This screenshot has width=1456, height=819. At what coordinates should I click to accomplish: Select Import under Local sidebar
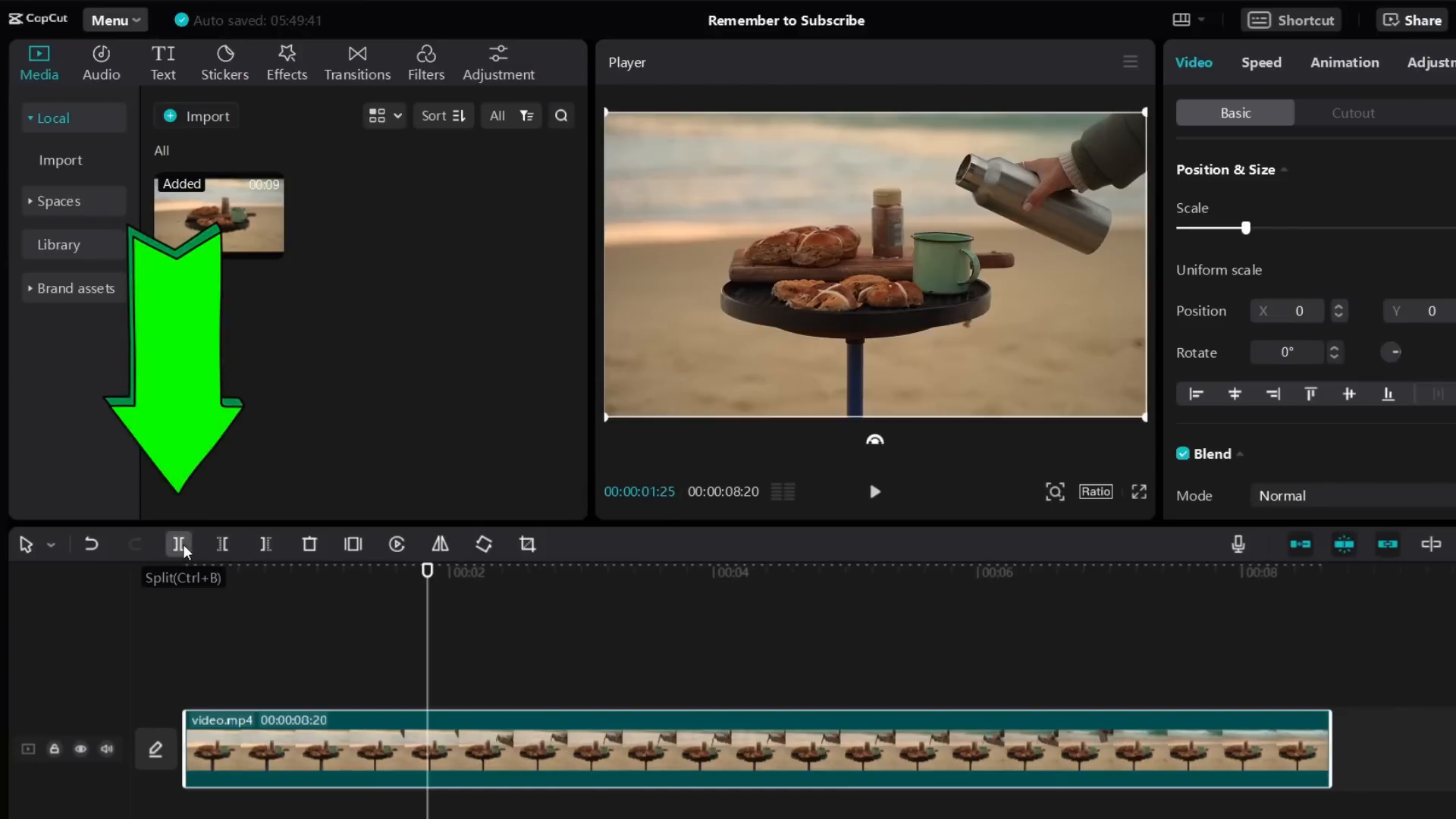click(x=61, y=160)
